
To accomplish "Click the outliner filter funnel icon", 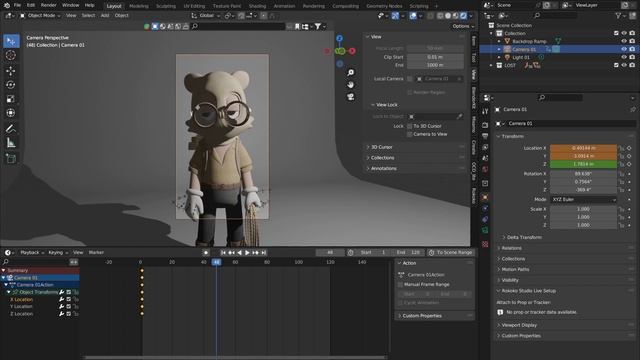I will [x=618, y=16].
